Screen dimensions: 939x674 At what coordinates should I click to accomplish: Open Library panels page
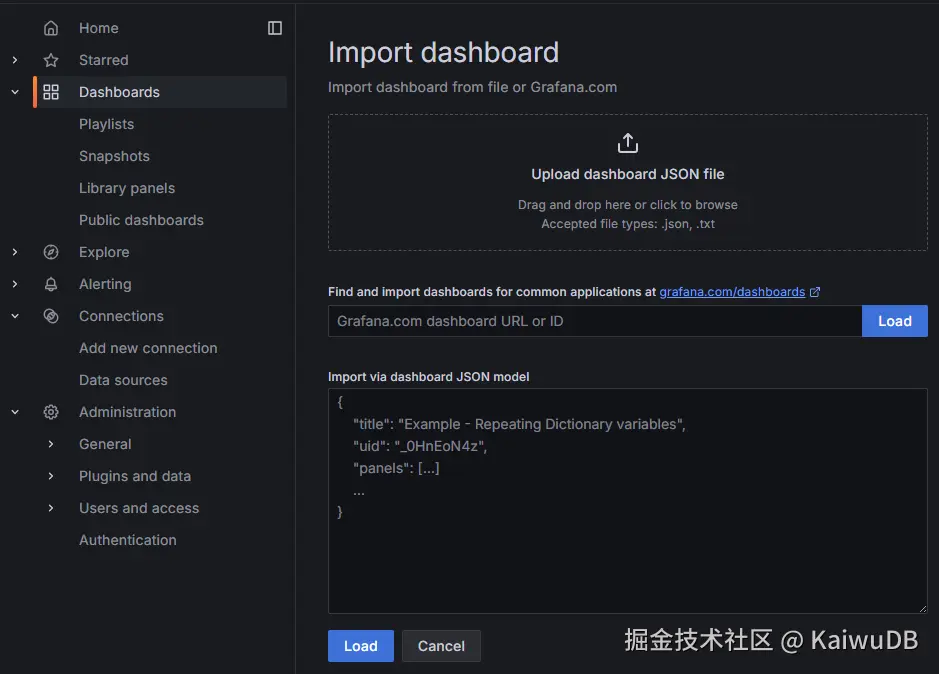coord(127,188)
